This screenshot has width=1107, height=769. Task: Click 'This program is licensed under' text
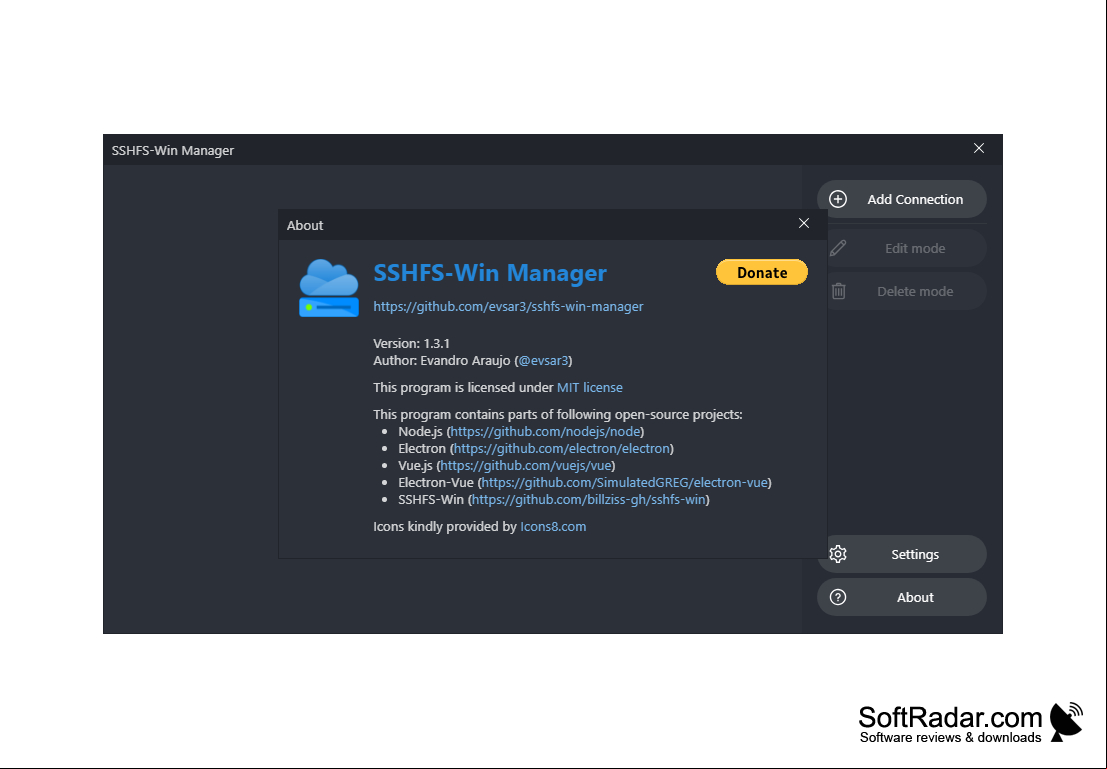coord(464,388)
